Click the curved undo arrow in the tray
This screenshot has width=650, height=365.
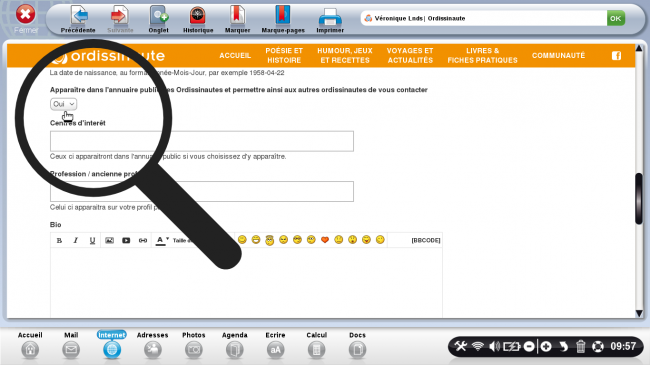pyautogui.click(x=563, y=346)
